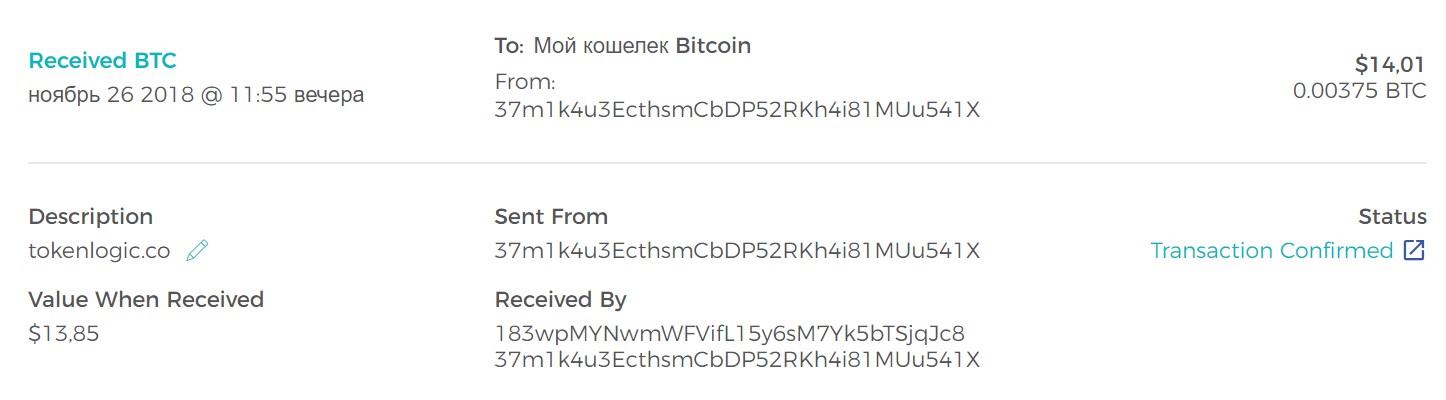Select the tokenlogic.co description text

99,251
